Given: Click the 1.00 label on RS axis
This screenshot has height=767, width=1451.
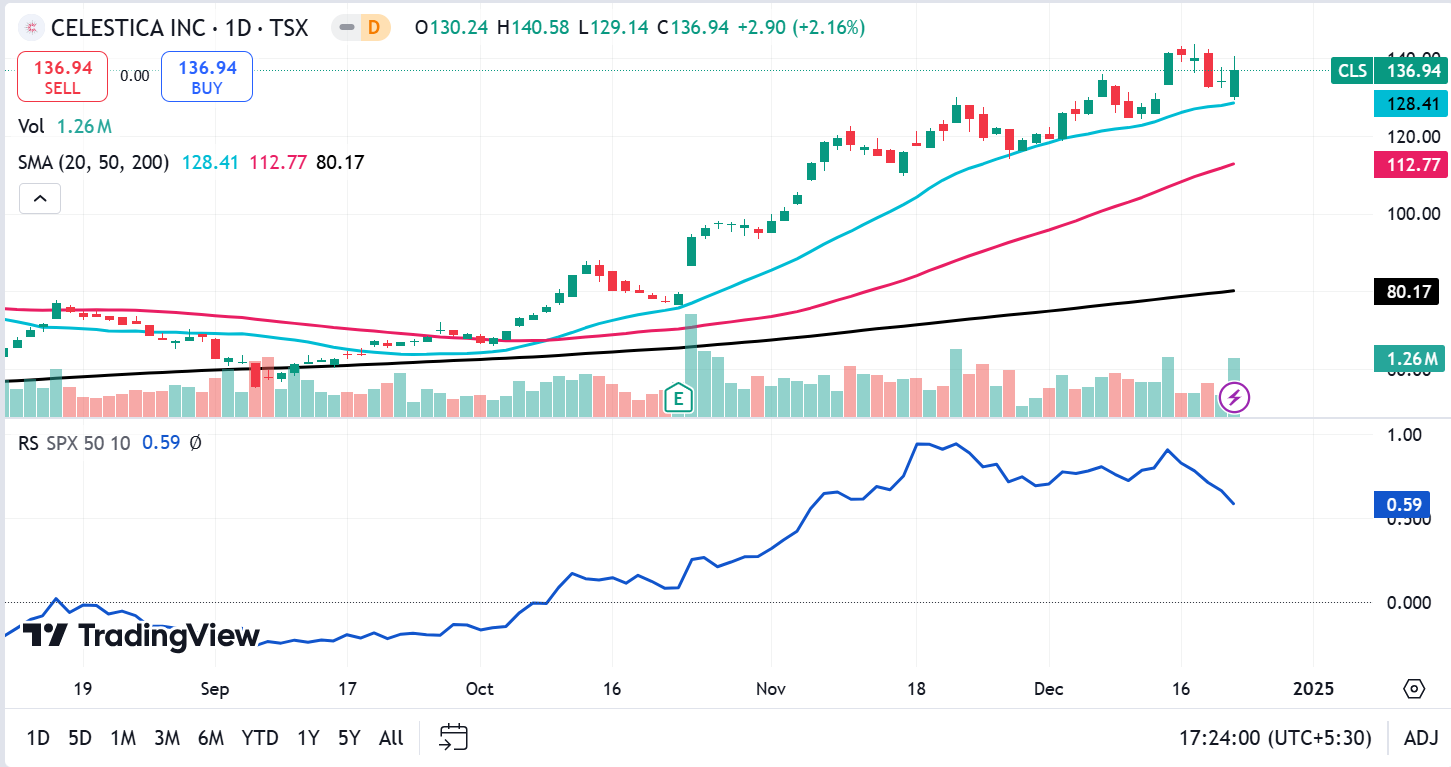Looking at the screenshot, I should (x=1405, y=435).
